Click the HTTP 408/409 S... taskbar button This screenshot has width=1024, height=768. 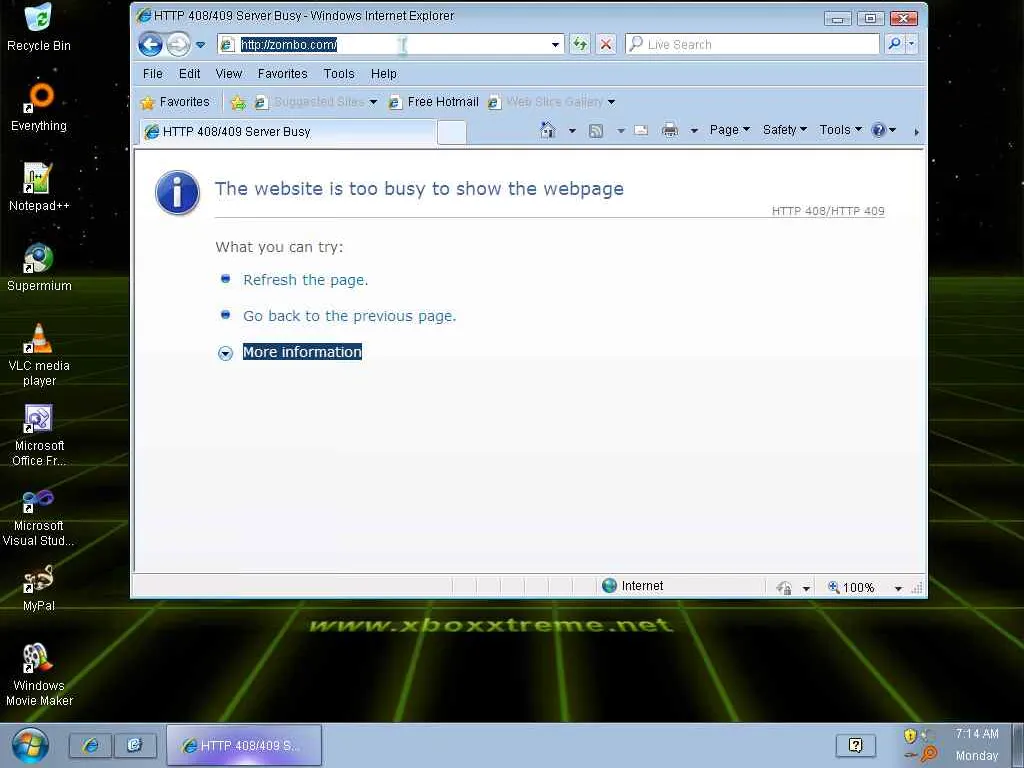(x=244, y=745)
